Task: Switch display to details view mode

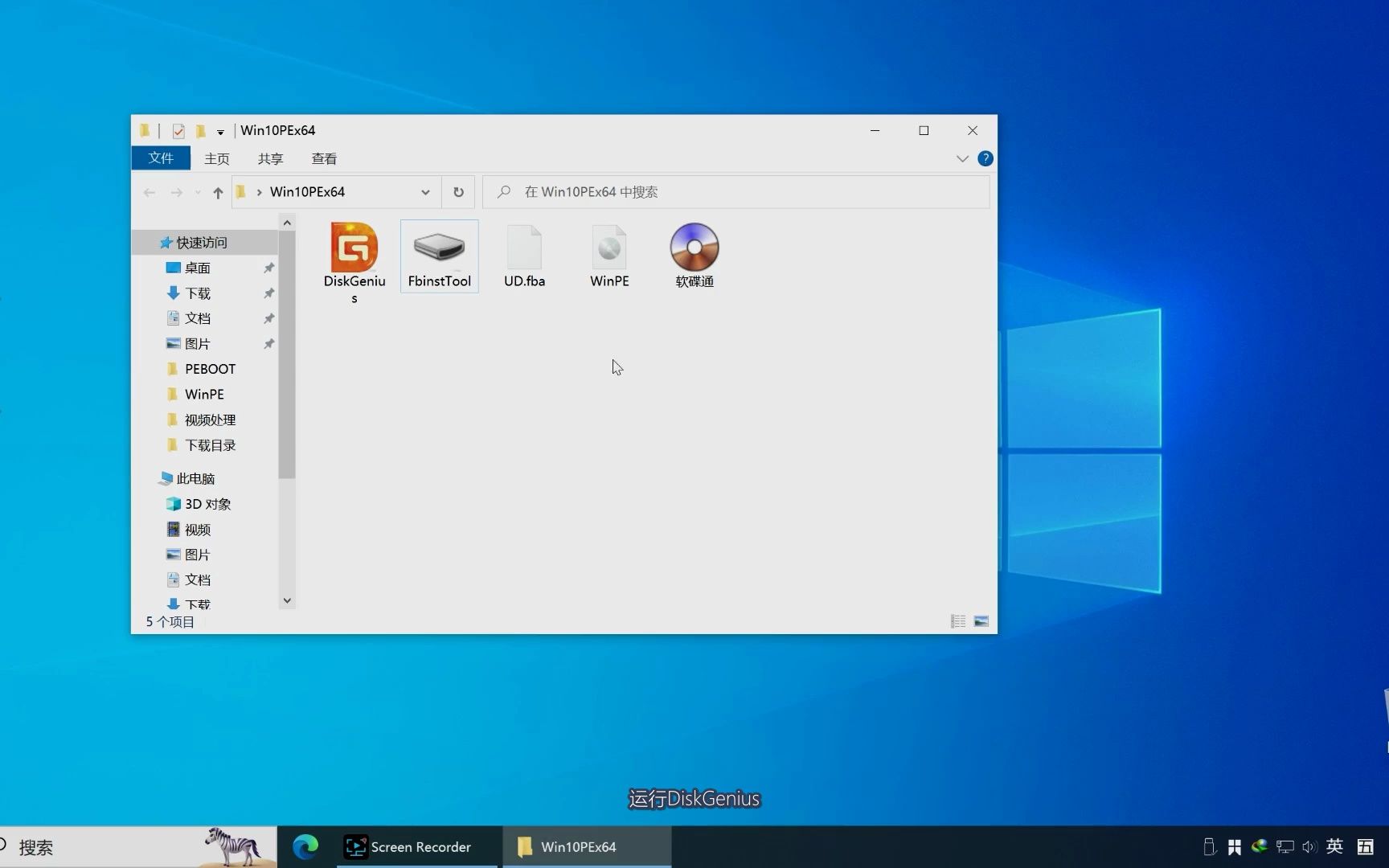Action: coord(957,620)
